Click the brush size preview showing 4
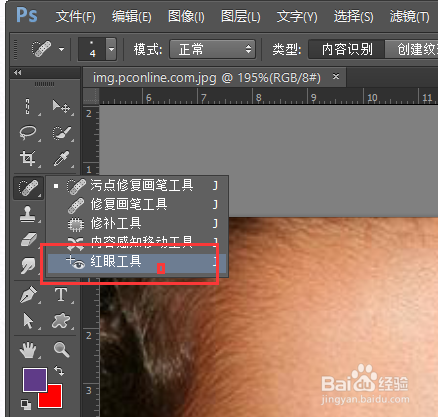This screenshot has height=417, width=438. (x=92, y=49)
